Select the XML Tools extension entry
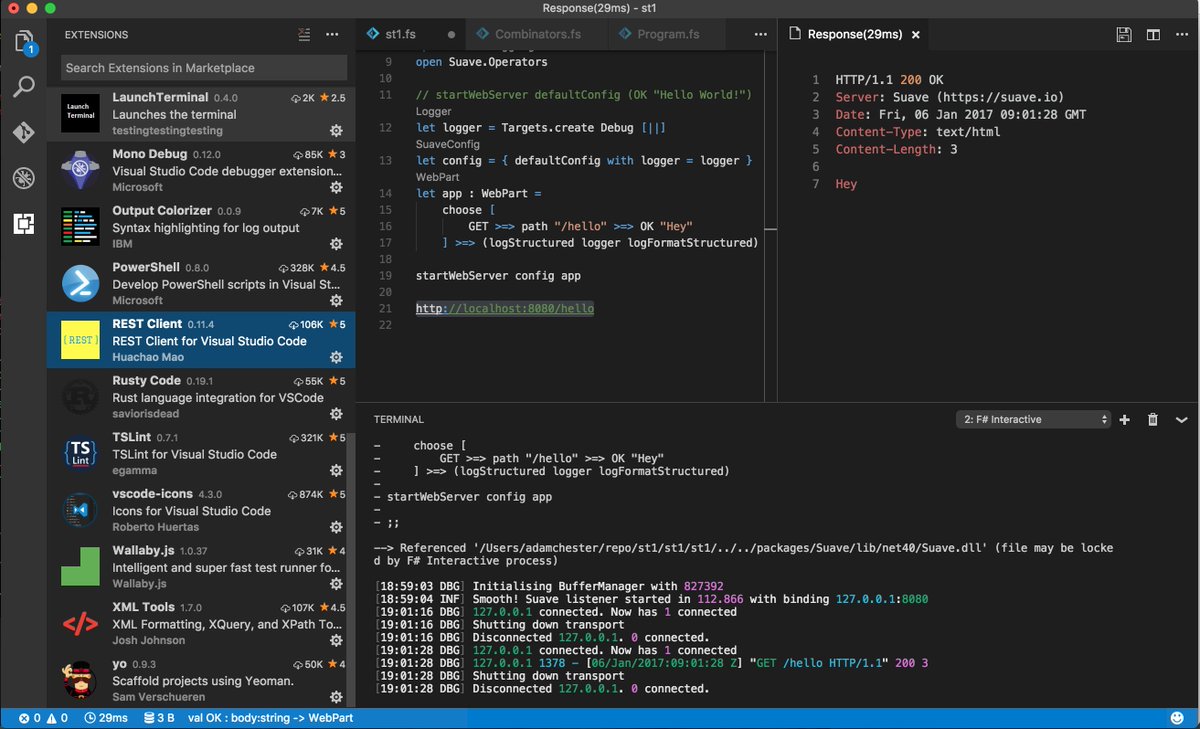The height and width of the screenshot is (729, 1200). [x=200, y=623]
